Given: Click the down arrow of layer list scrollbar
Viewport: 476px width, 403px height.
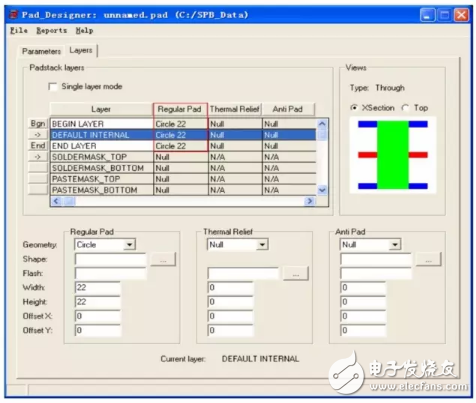Looking at the screenshot, I should tap(322, 190).
